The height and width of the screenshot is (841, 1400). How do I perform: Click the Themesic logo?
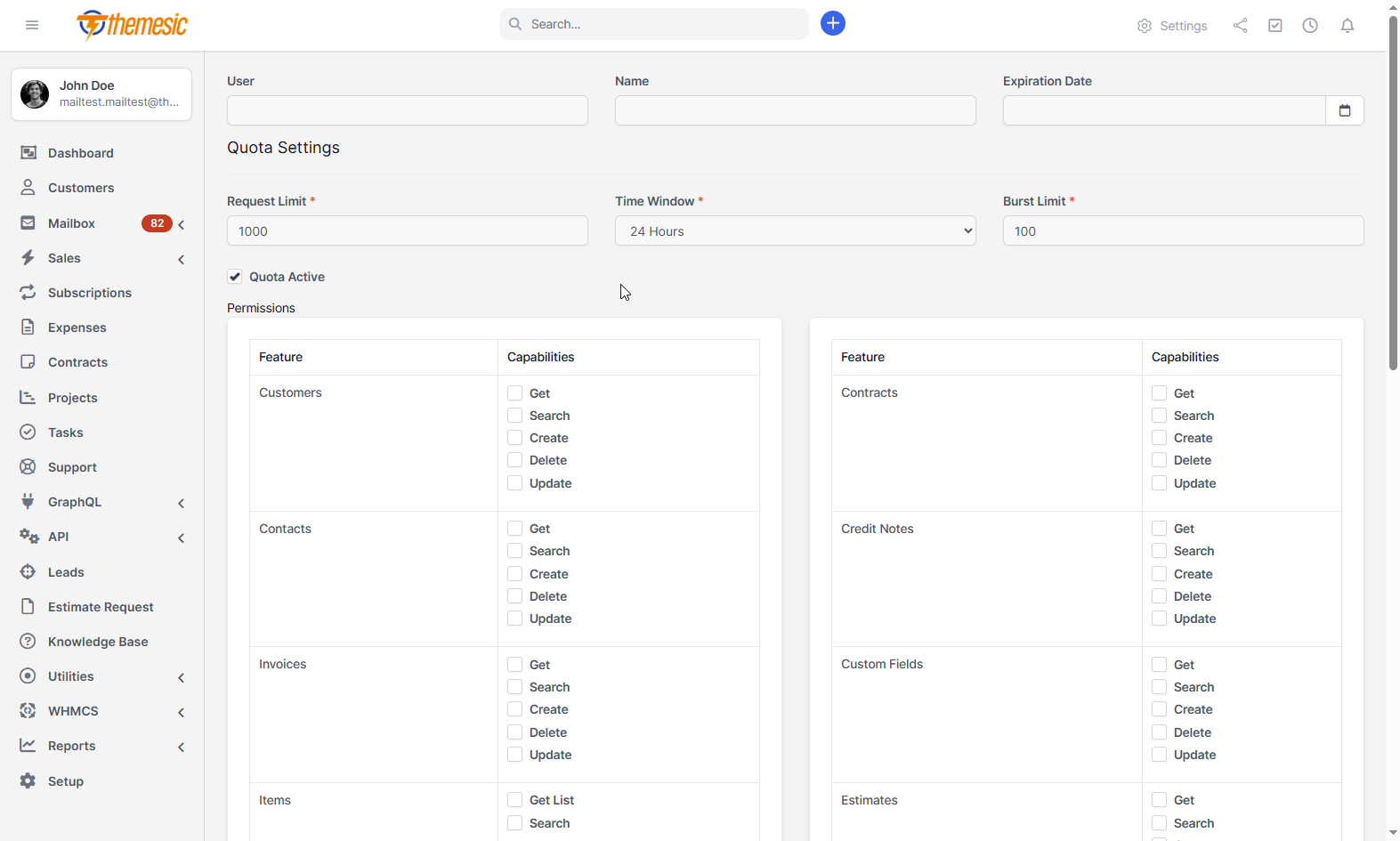(132, 25)
